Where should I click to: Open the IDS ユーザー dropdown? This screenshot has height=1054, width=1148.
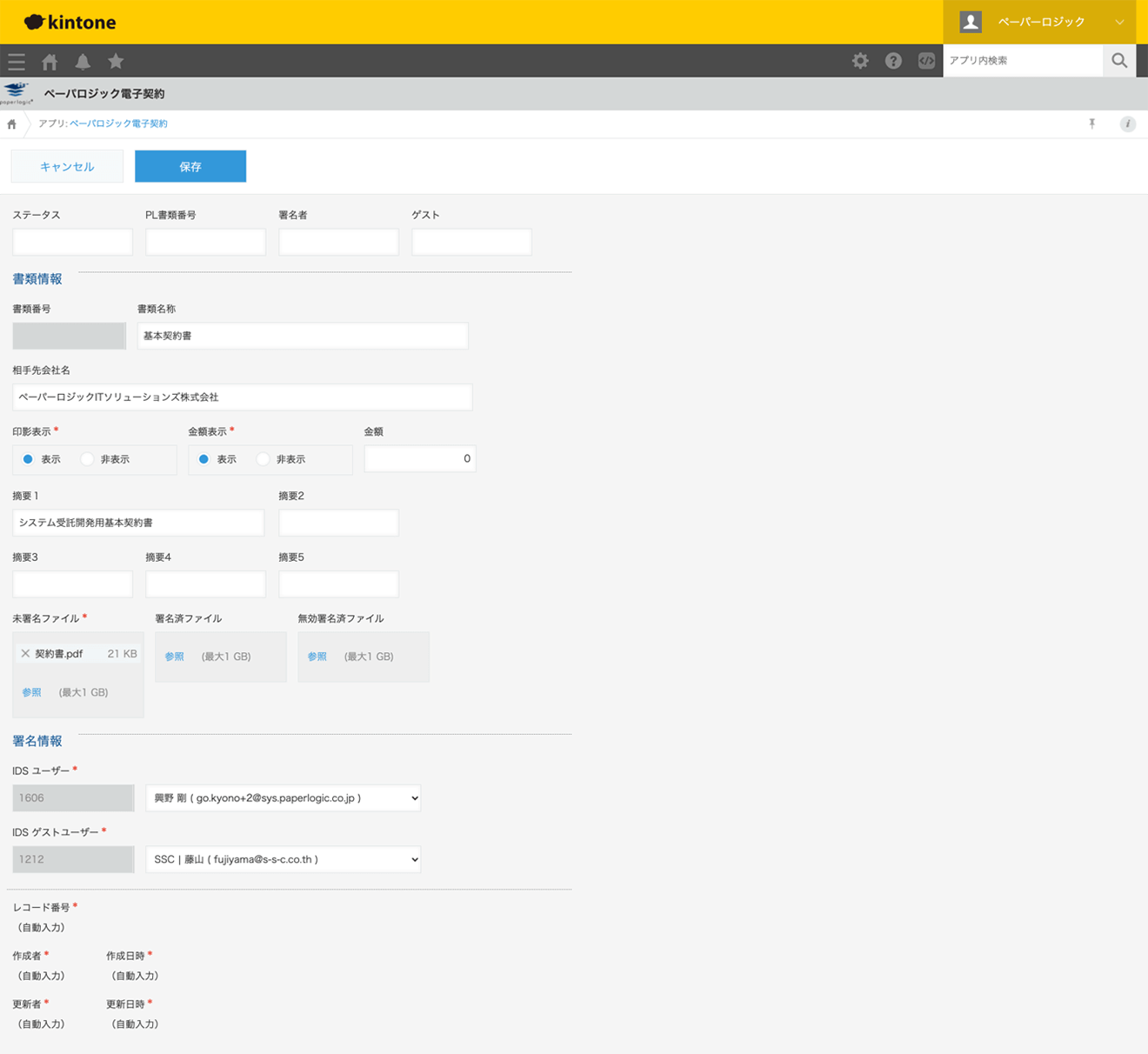pyautogui.click(x=283, y=798)
